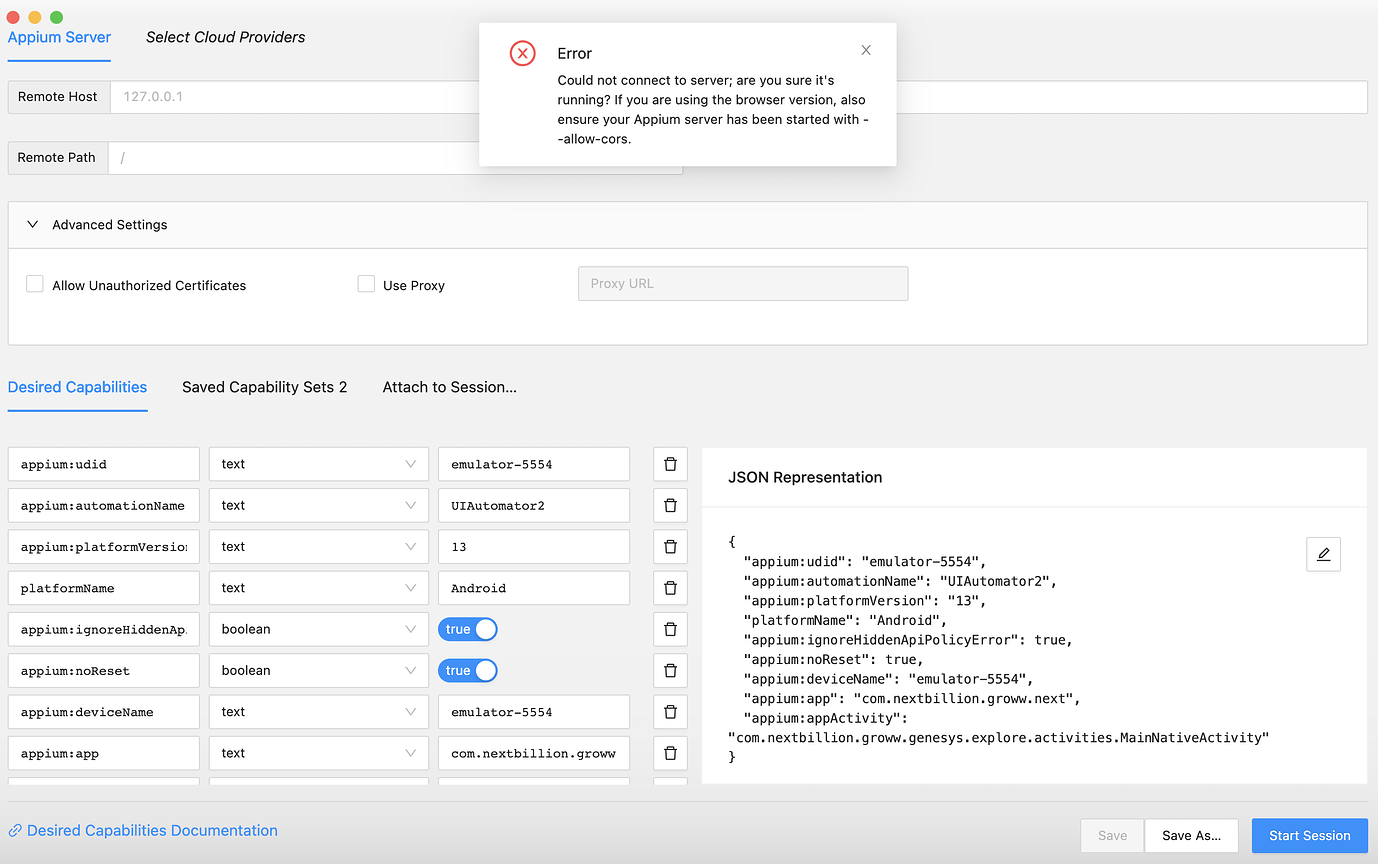Click the link icon beside Desired Capabilities Documentation
The width and height of the screenshot is (1378, 864).
14,830
